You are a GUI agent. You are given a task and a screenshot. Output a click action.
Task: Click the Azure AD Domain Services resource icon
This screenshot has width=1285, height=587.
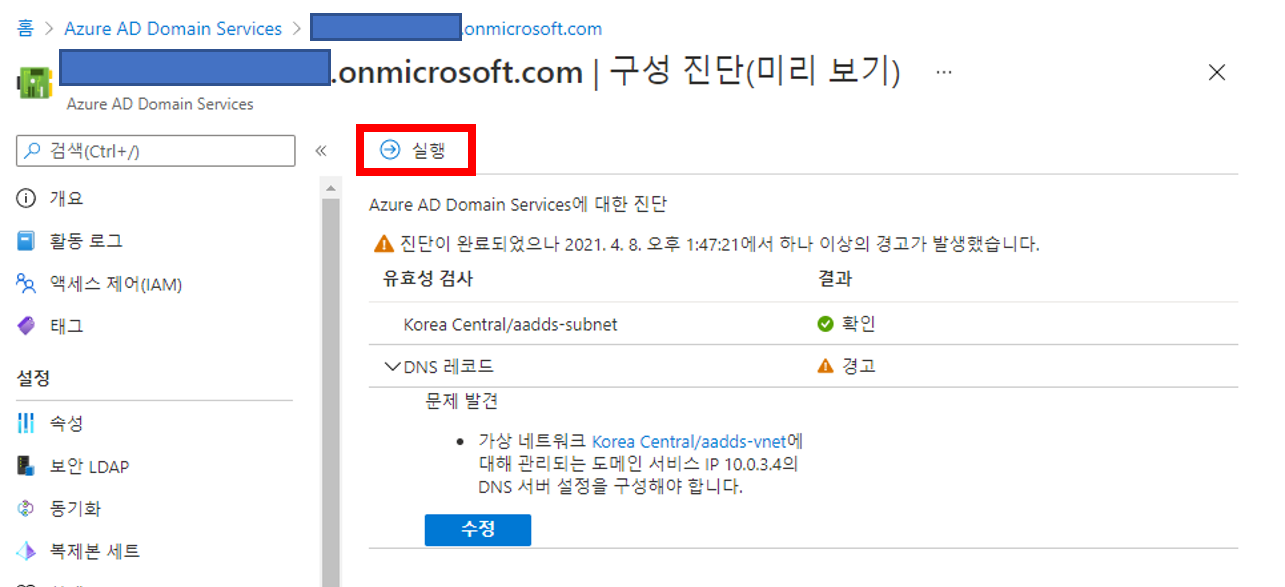35,82
